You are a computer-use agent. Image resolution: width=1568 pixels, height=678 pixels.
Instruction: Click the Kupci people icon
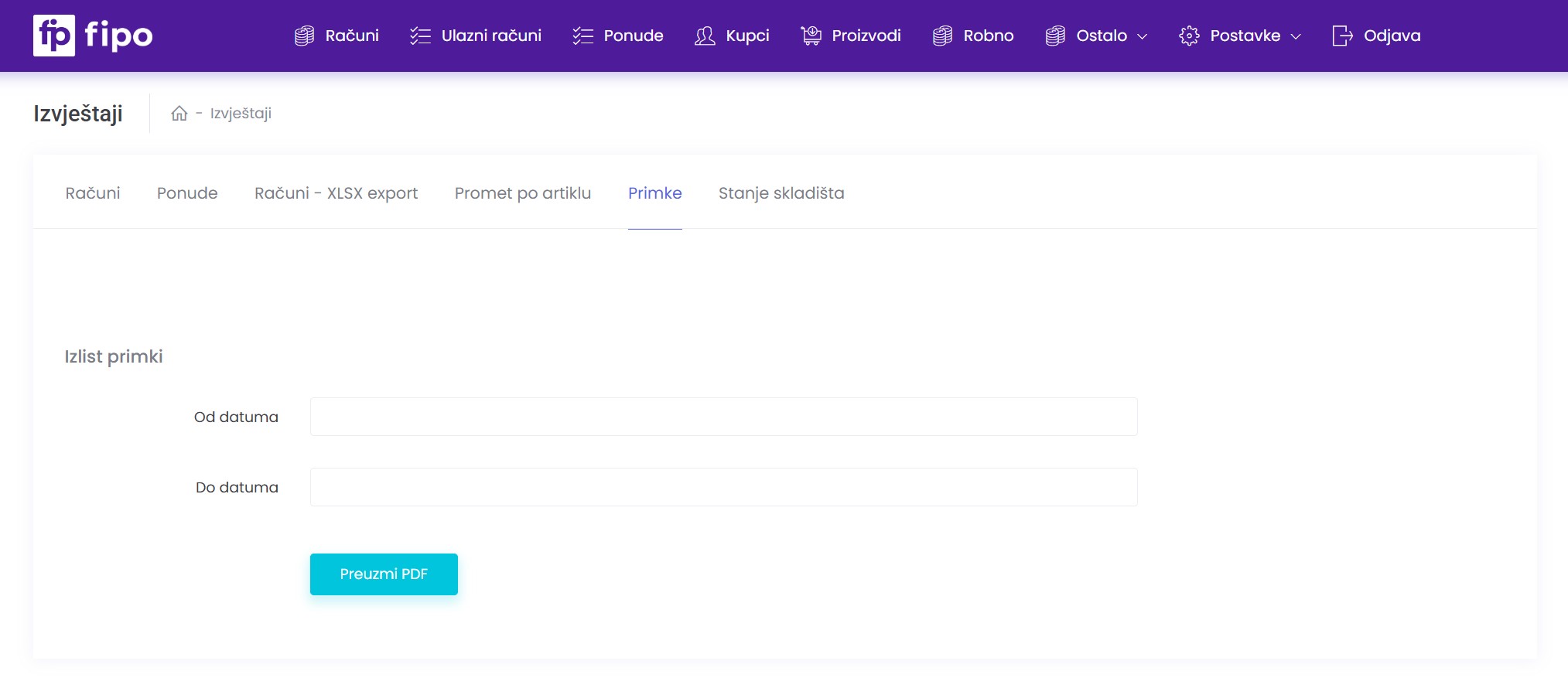[x=704, y=36]
